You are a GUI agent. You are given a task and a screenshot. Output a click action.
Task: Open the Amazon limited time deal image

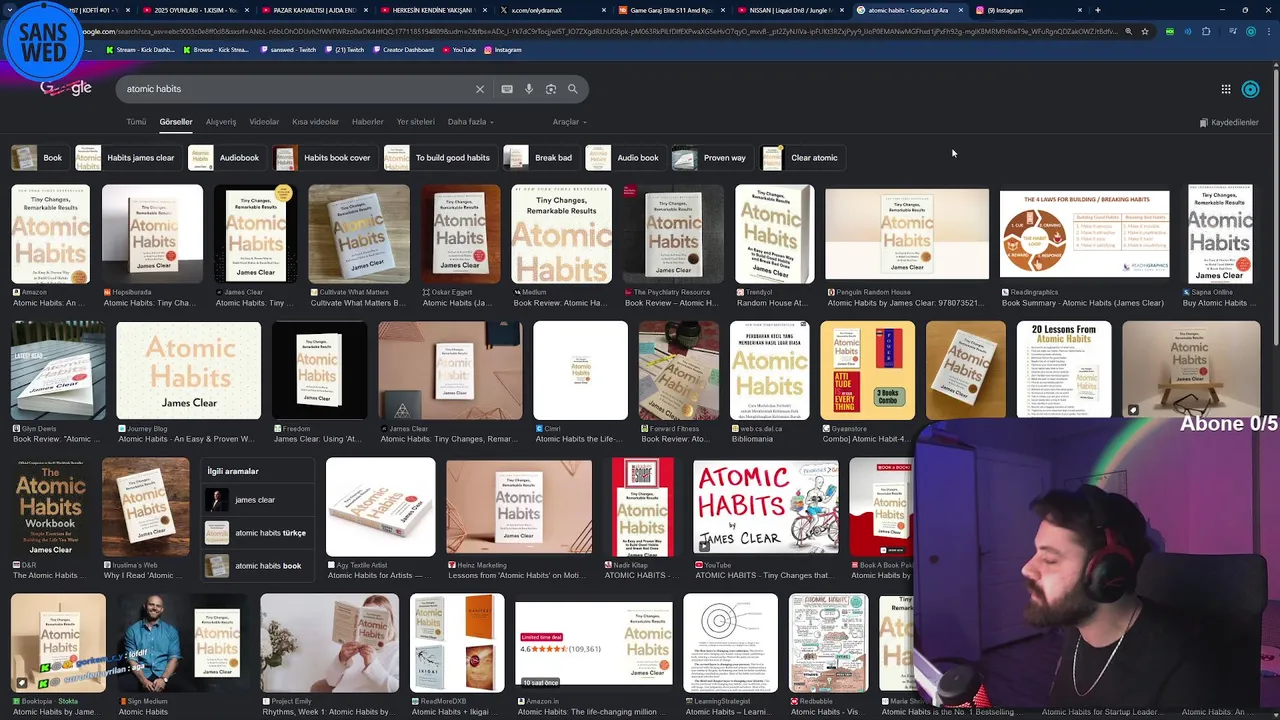[x=593, y=644]
